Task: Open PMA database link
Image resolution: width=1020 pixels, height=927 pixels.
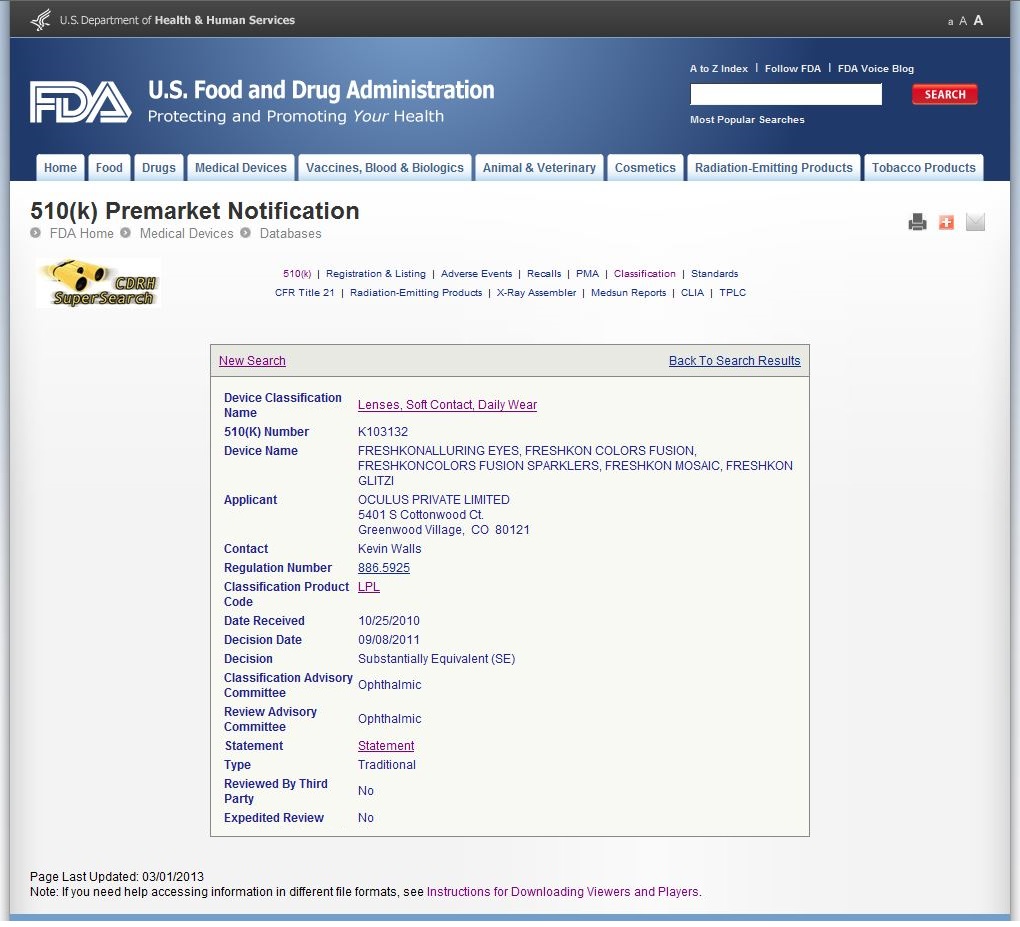Action: (x=587, y=274)
